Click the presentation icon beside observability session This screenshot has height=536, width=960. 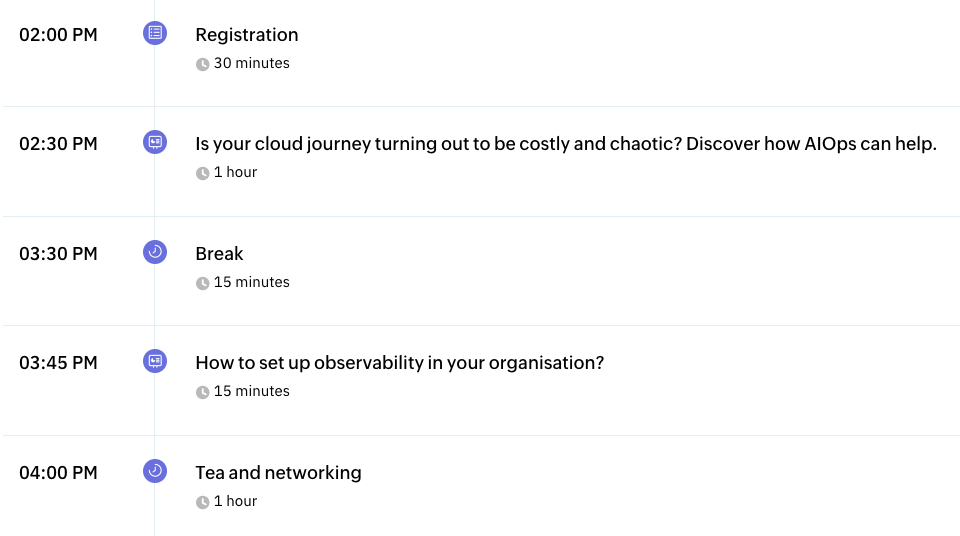(155, 361)
